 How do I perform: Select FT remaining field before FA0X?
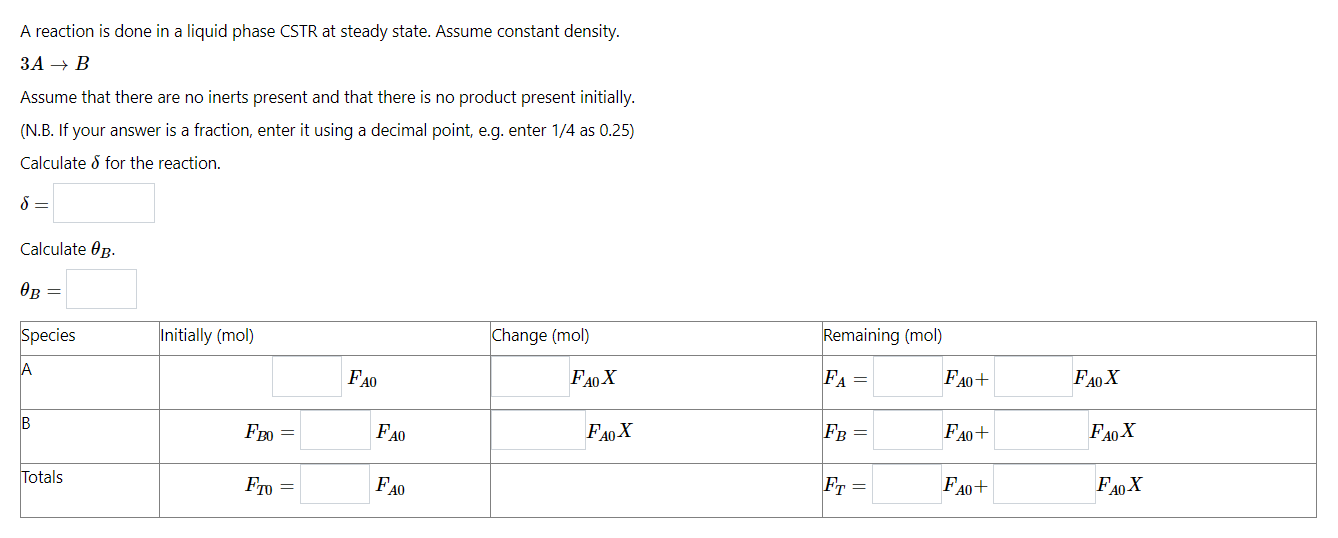click(x=1044, y=485)
